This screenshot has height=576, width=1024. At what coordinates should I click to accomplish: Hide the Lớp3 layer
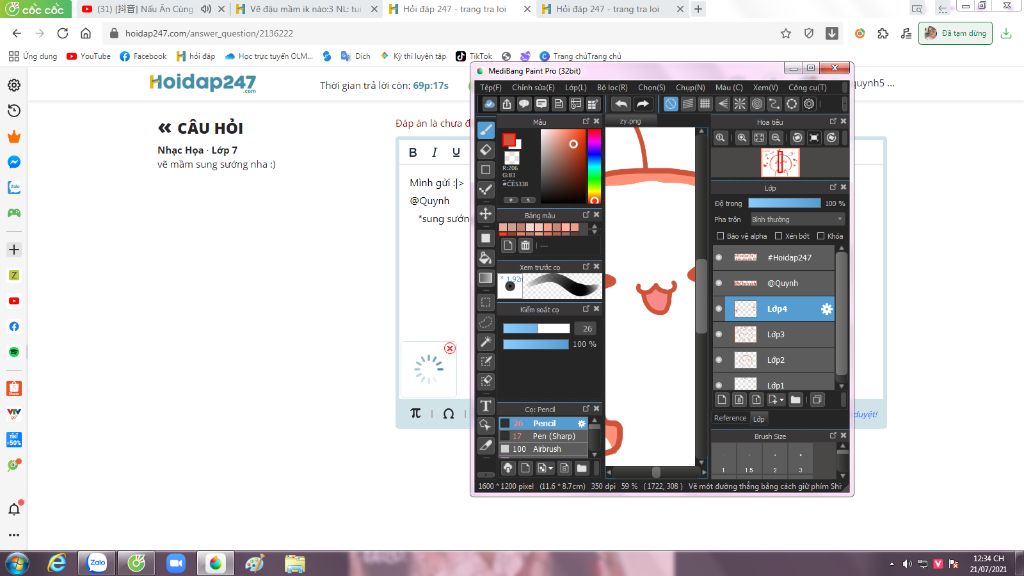click(x=719, y=334)
